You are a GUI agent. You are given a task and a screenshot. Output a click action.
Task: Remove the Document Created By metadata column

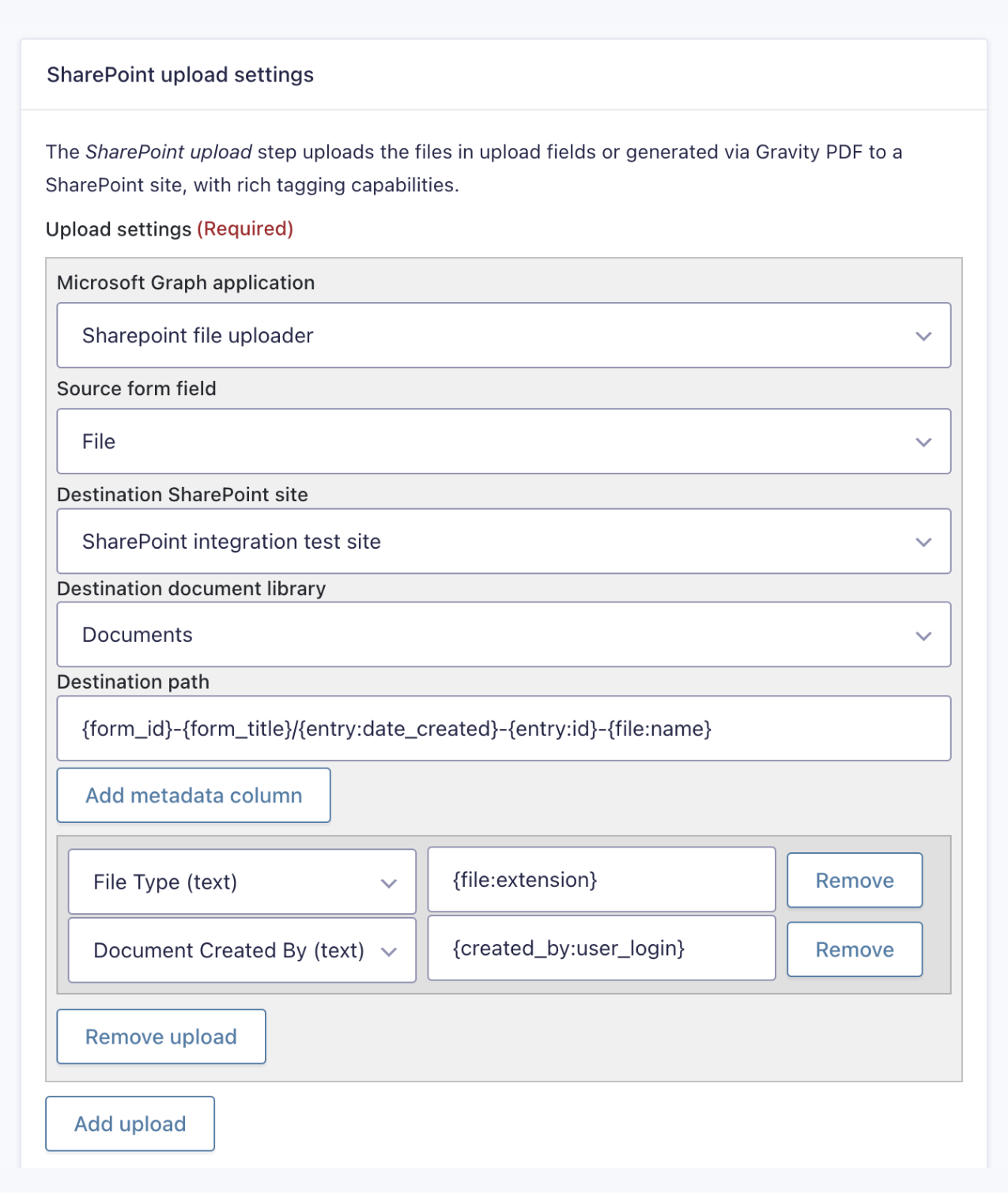click(854, 949)
